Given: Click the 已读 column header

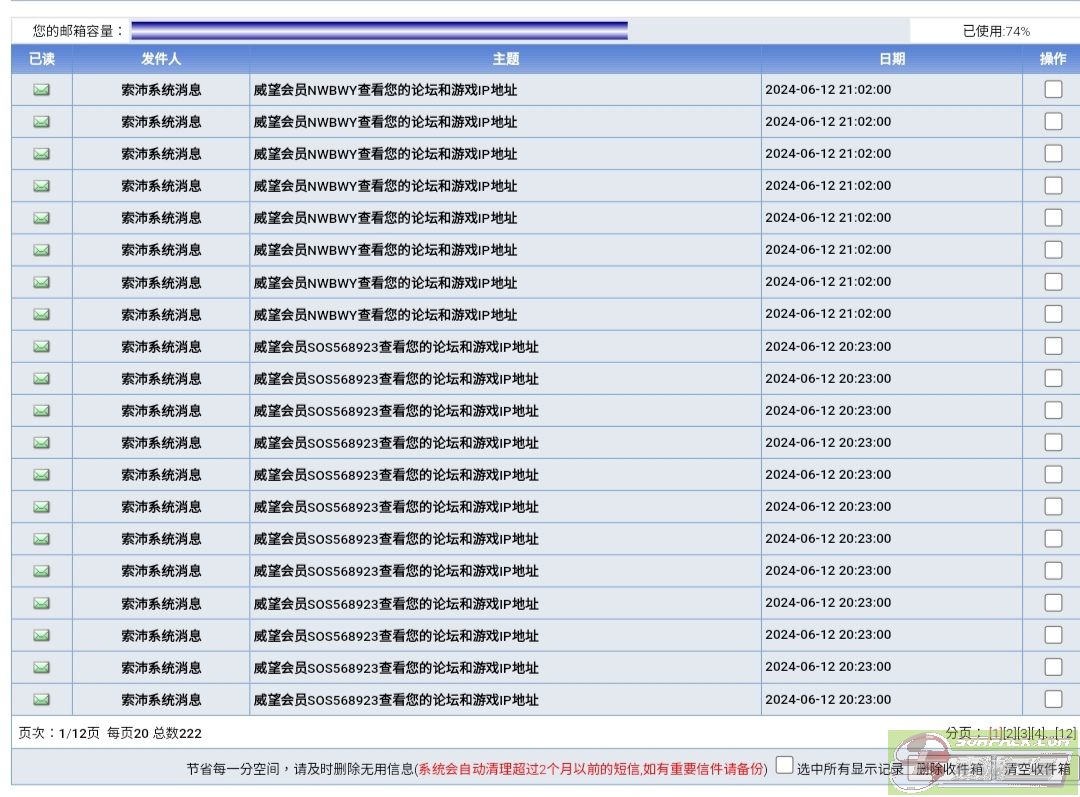Looking at the screenshot, I should pyautogui.click(x=41, y=59).
